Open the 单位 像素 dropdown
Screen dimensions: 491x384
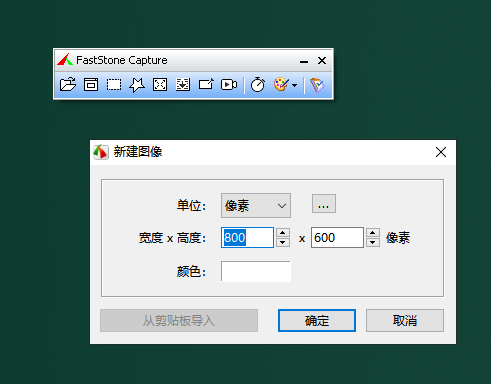(256, 205)
